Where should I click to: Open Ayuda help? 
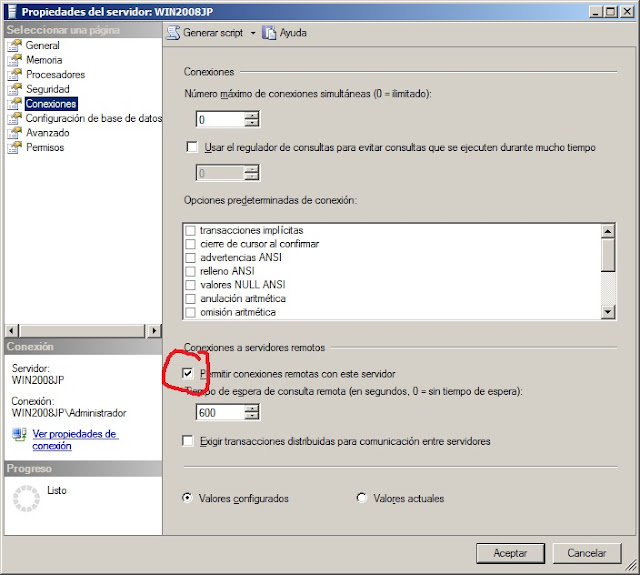(x=284, y=33)
